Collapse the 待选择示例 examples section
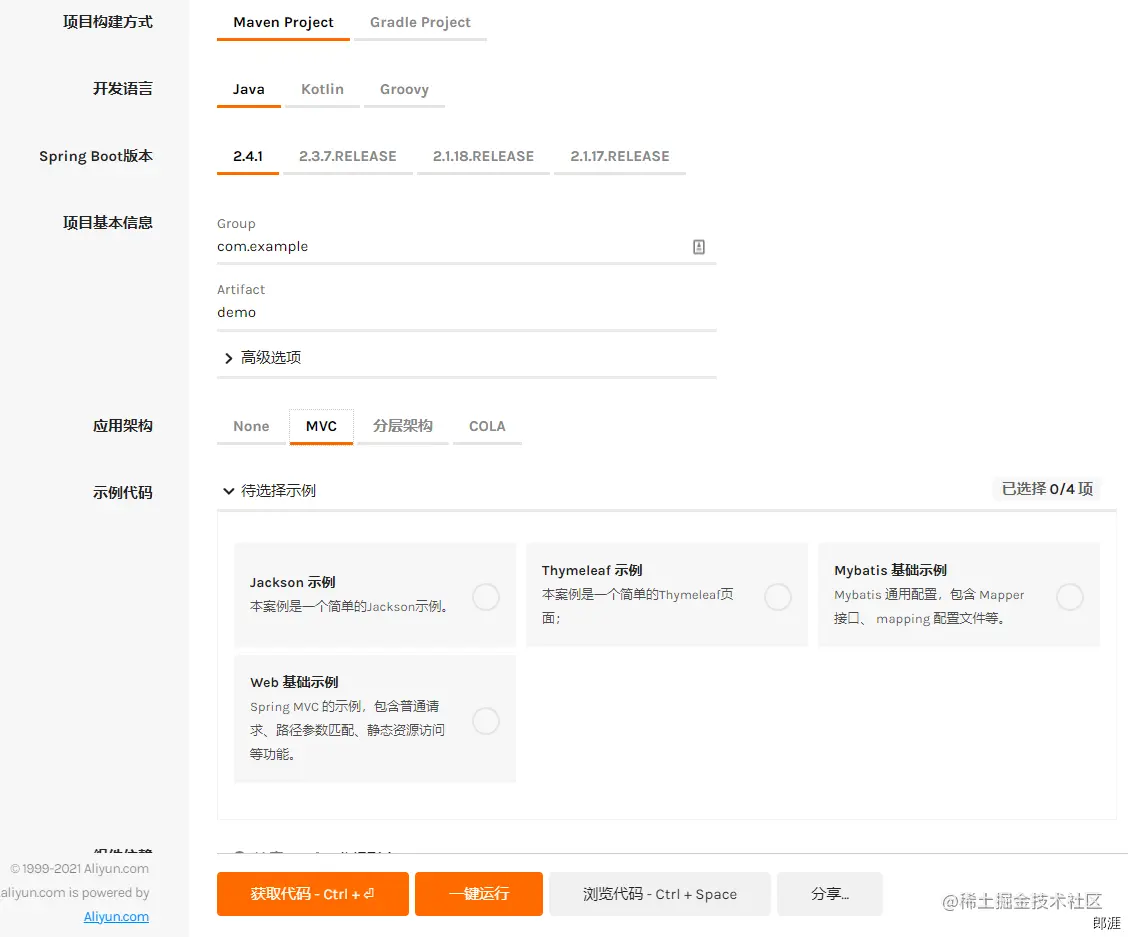 270,491
